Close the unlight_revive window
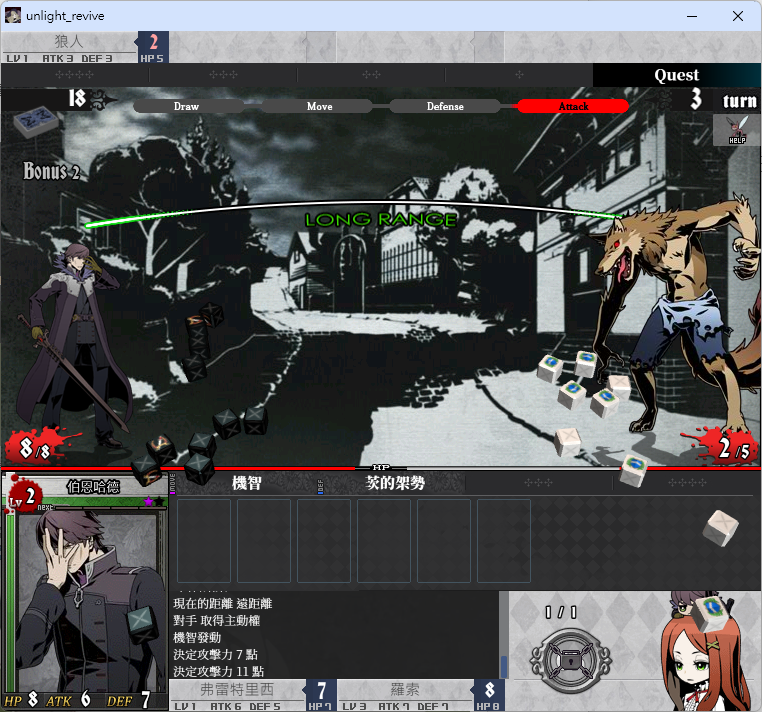This screenshot has width=762, height=712. pos(738,16)
